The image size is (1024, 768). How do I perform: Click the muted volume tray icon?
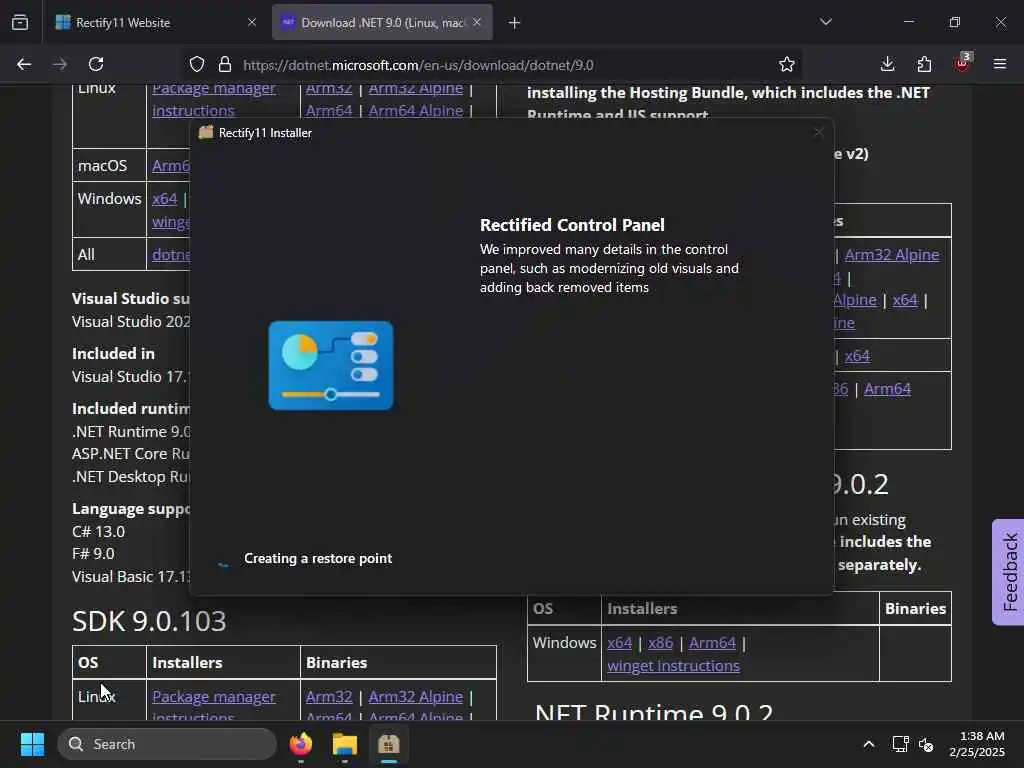tap(926, 744)
